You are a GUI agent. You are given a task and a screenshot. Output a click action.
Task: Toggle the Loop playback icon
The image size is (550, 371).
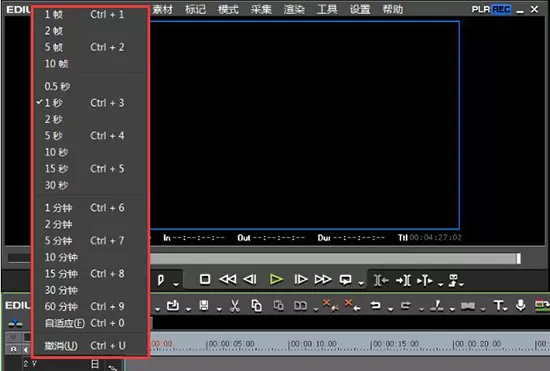346,279
